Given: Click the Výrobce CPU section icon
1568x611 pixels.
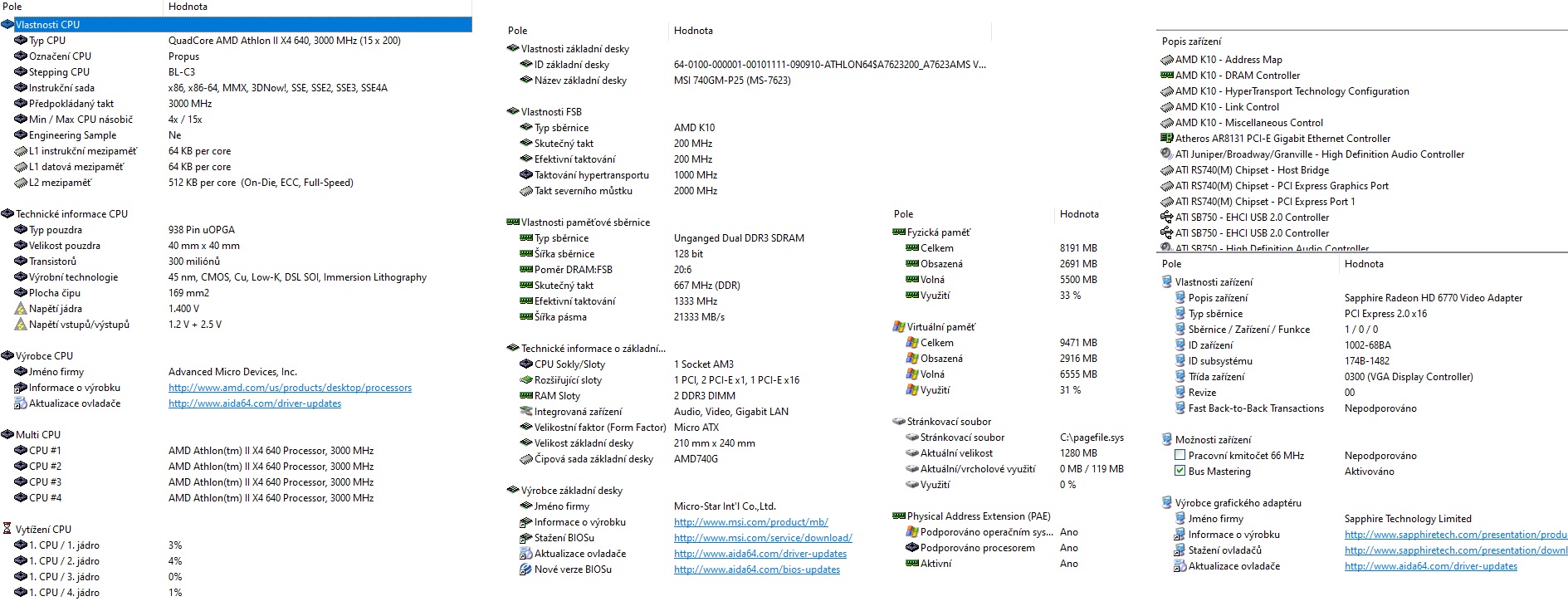Looking at the screenshot, I should tap(7, 356).
